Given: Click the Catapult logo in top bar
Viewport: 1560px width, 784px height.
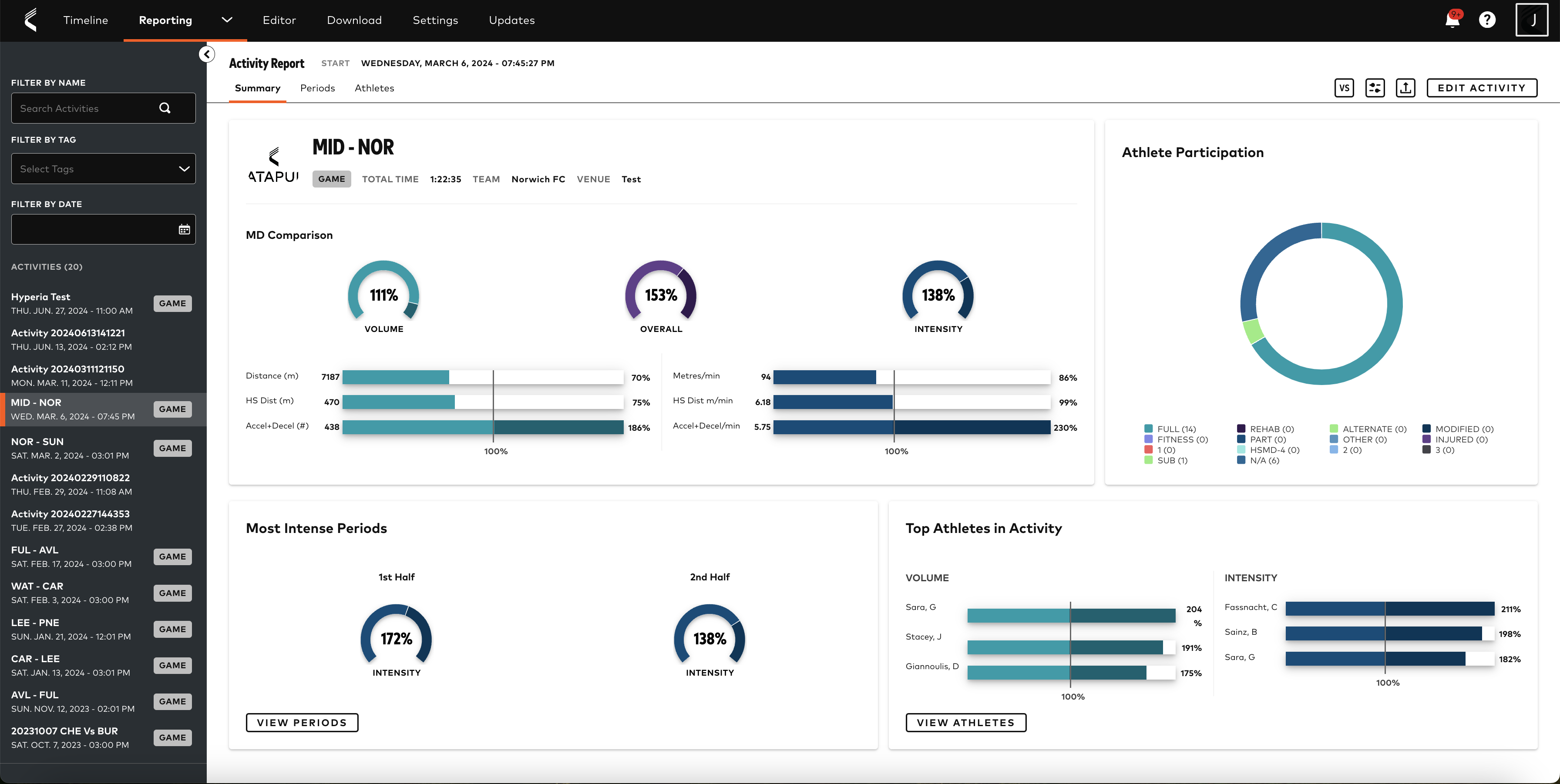Looking at the screenshot, I should tap(30, 20).
